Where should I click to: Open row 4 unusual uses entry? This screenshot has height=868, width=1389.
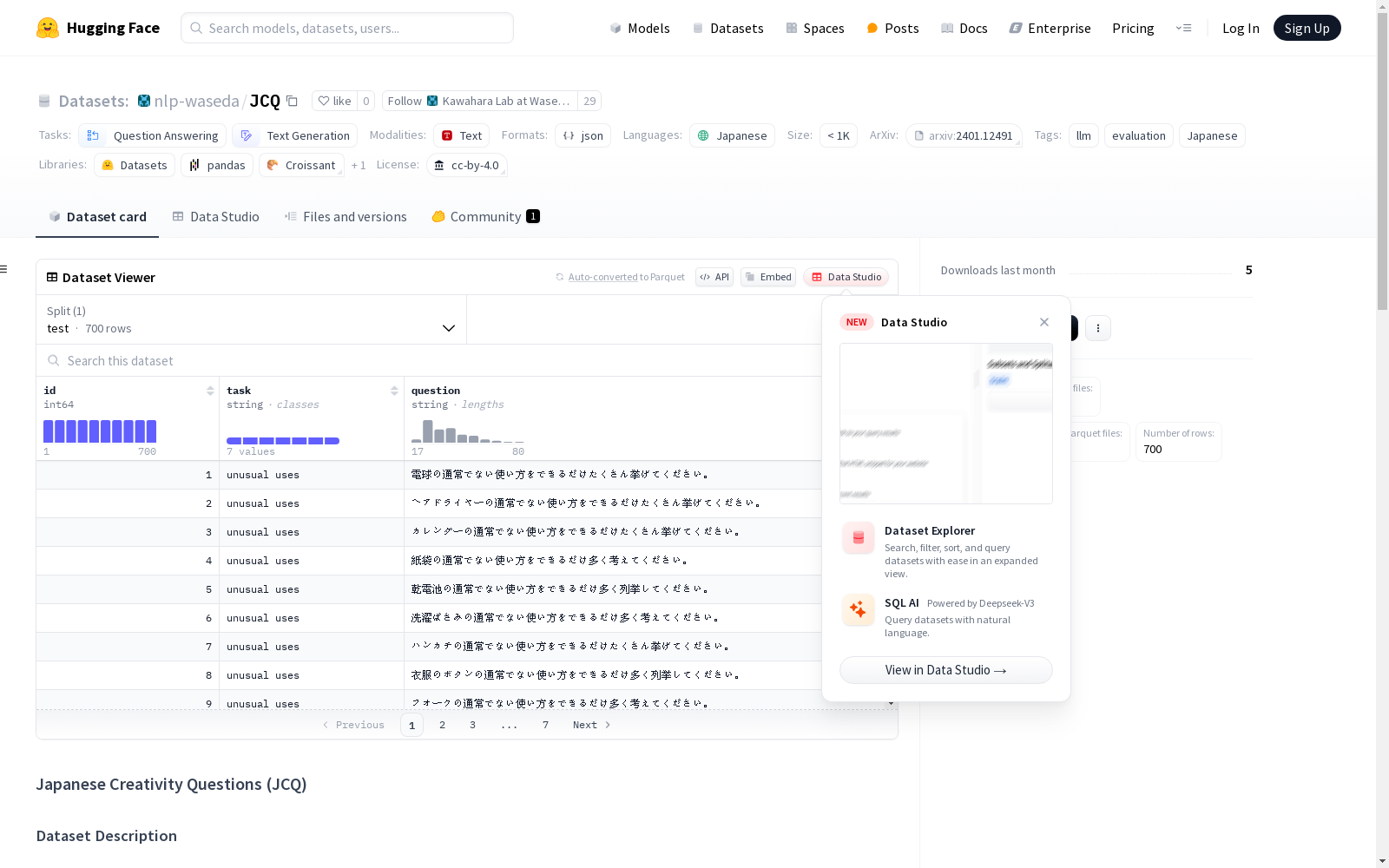pyautogui.click(x=263, y=561)
